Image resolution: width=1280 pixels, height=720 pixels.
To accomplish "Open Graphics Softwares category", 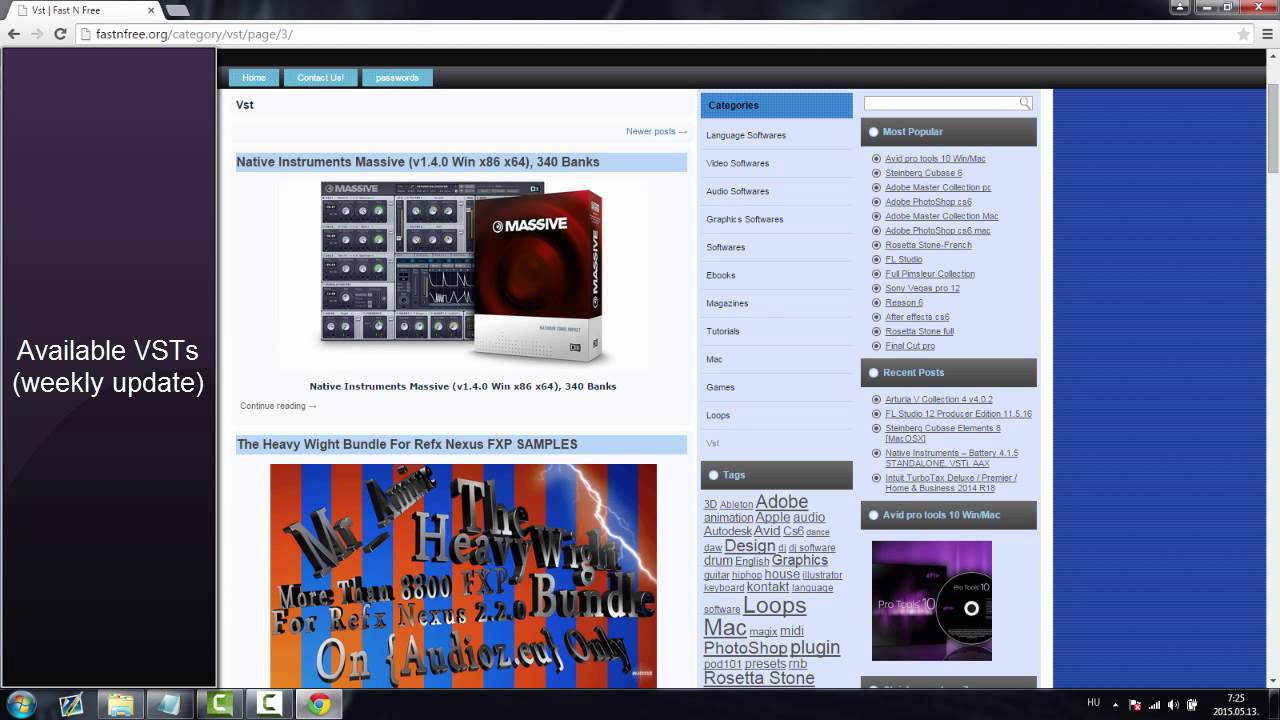I will click(x=745, y=219).
